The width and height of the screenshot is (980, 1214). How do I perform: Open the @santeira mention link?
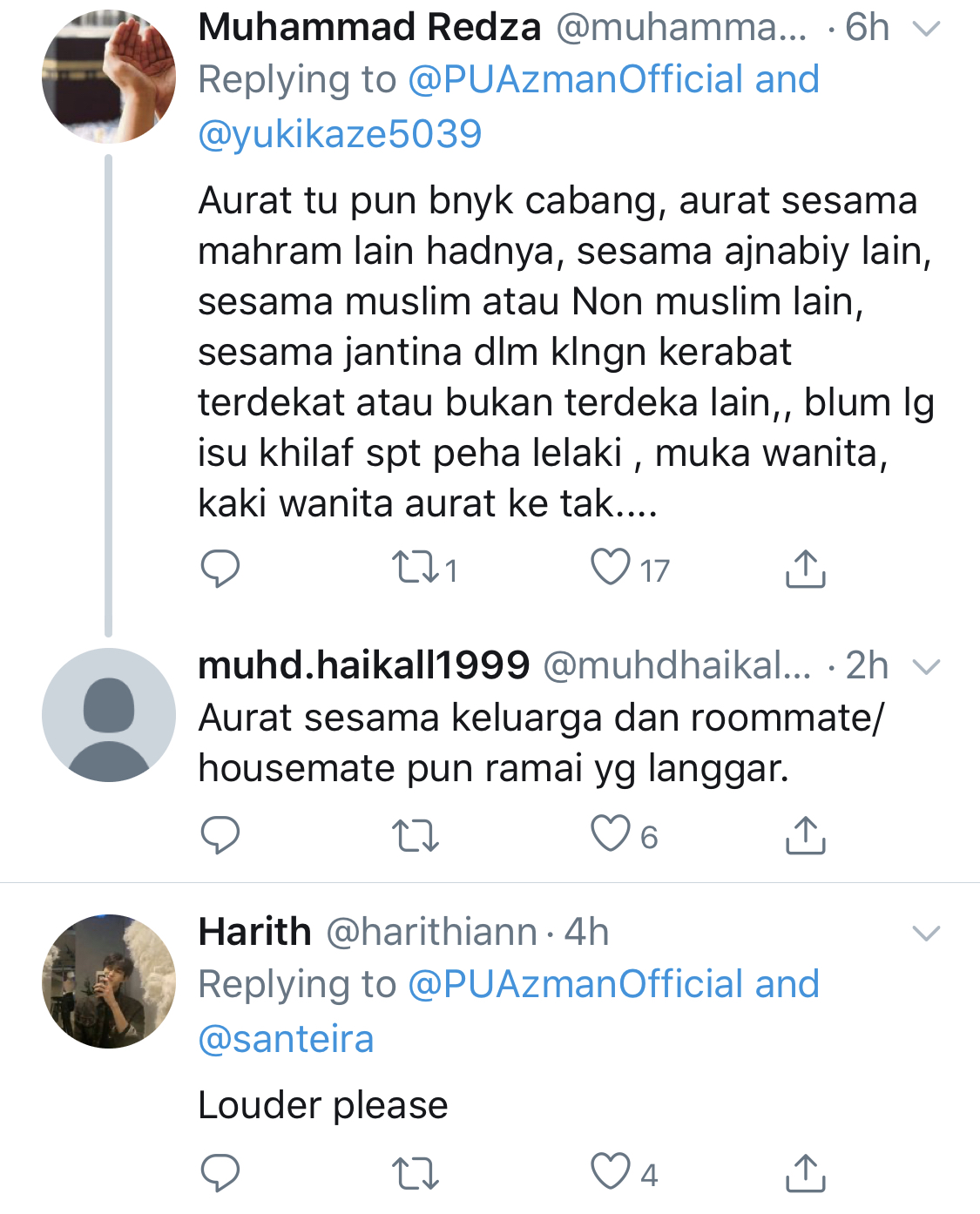pos(286,1039)
